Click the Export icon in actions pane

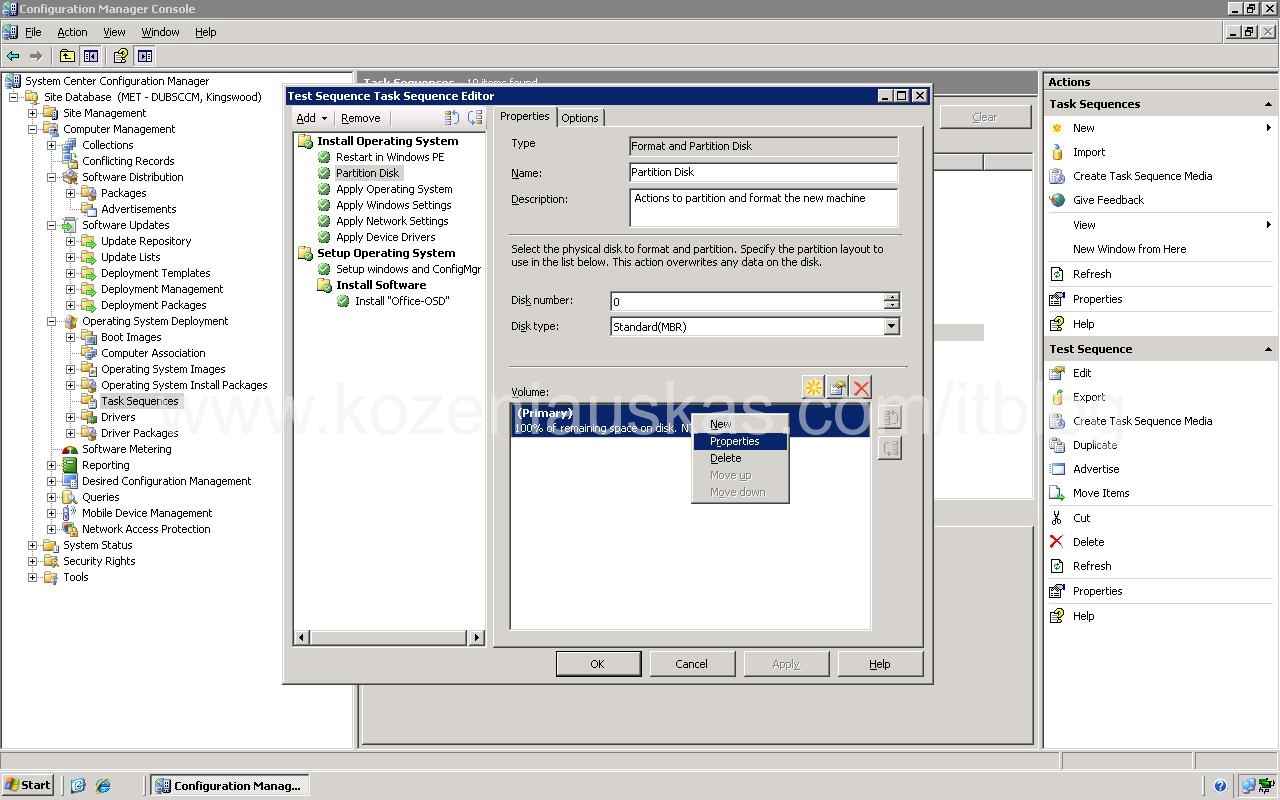pyautogui.click(x=1057, y=397)
